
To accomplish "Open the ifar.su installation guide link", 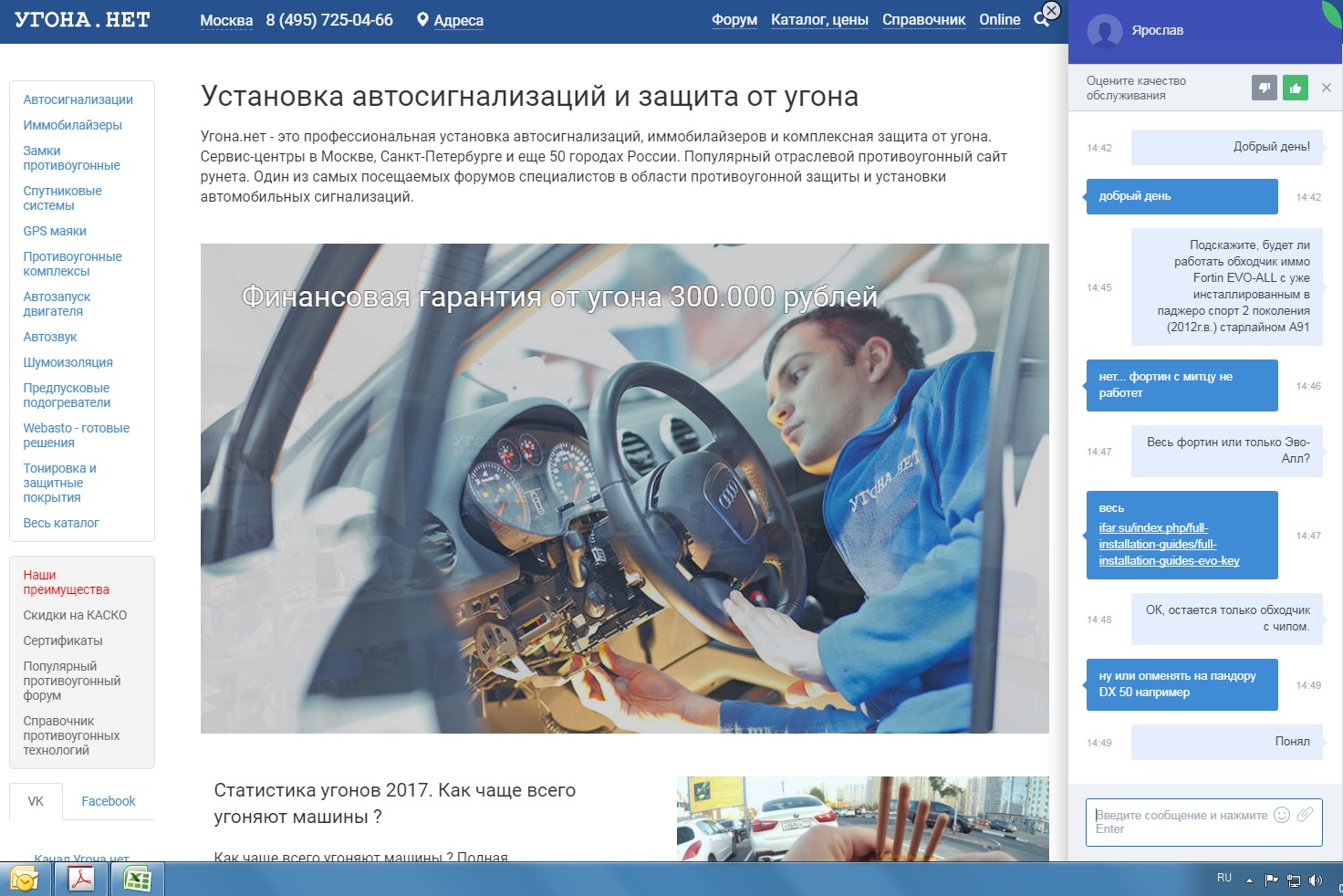I will tap(1168, 545).
